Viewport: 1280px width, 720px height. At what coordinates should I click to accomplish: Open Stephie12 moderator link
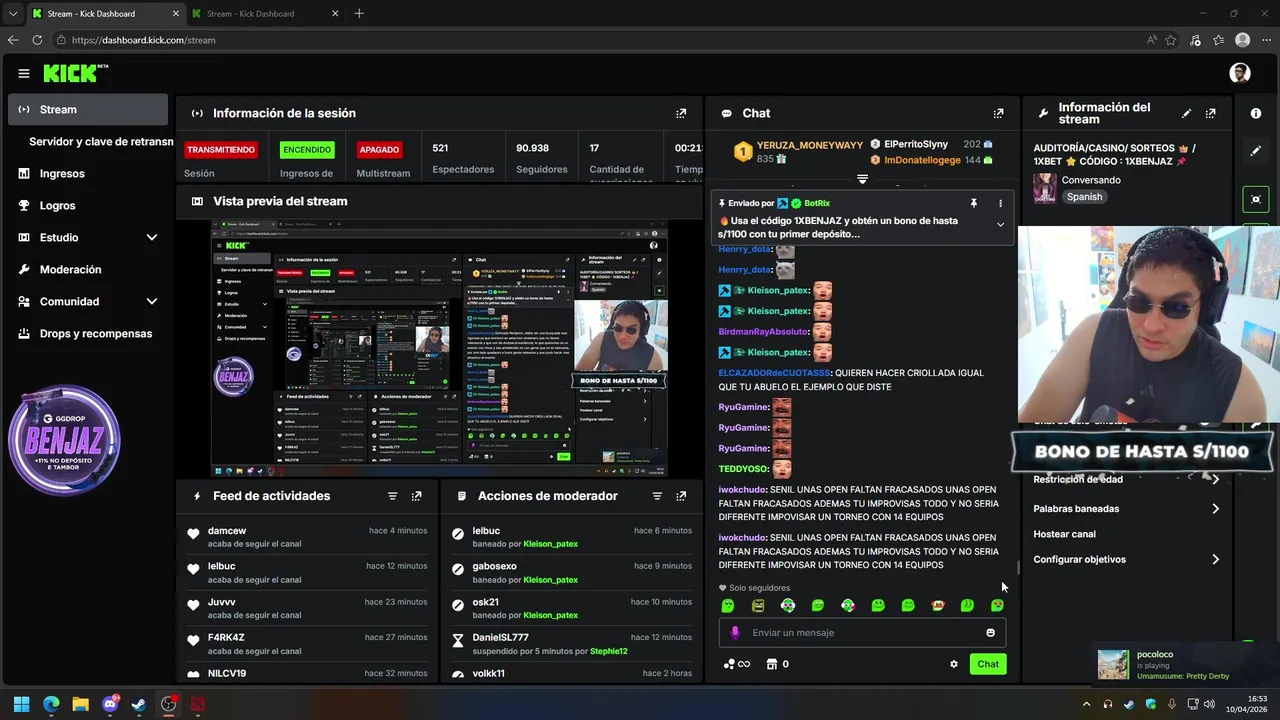pos(608,652)
